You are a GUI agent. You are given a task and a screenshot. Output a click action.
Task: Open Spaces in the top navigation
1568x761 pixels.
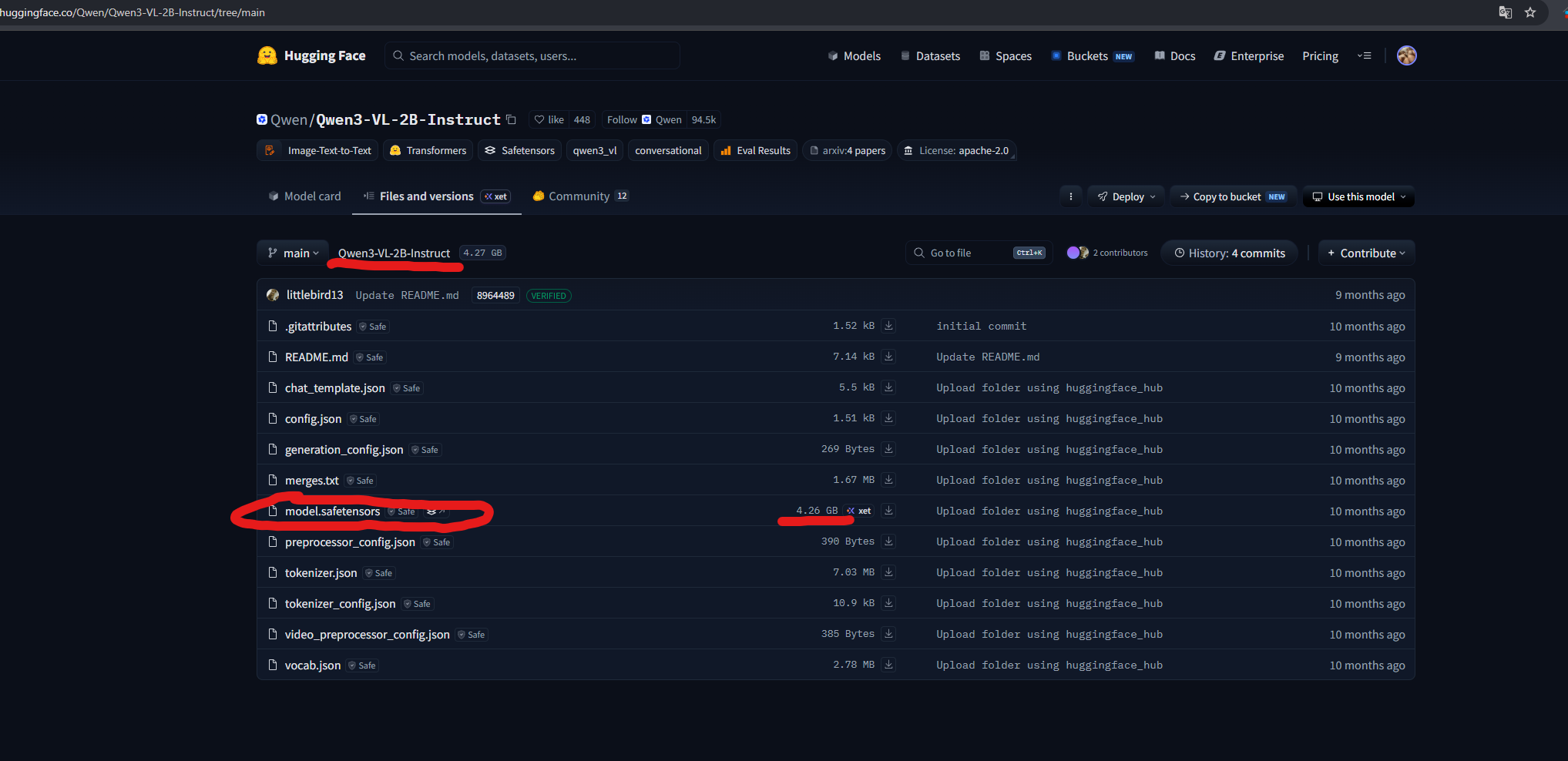tap(1006, 55)
